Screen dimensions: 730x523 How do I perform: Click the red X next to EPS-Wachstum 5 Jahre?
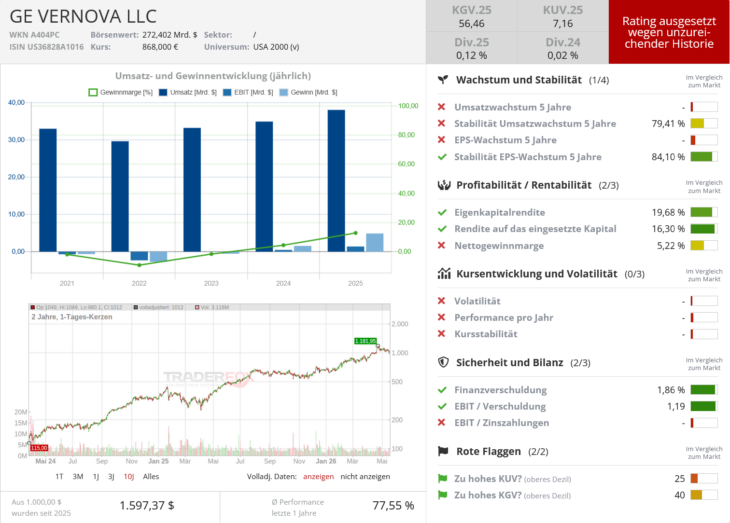pyautogui.click(x=441, y=140)
